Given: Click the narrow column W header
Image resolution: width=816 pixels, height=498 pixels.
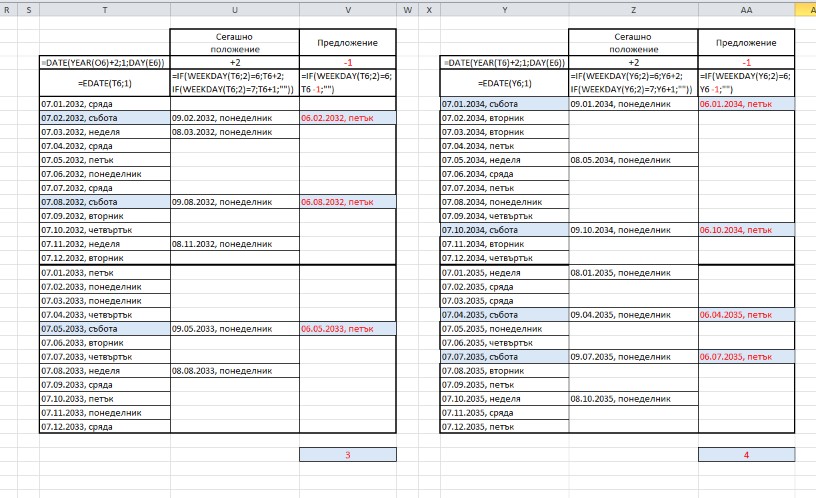Looking at the screenshot, I should (x=407, y=9).
